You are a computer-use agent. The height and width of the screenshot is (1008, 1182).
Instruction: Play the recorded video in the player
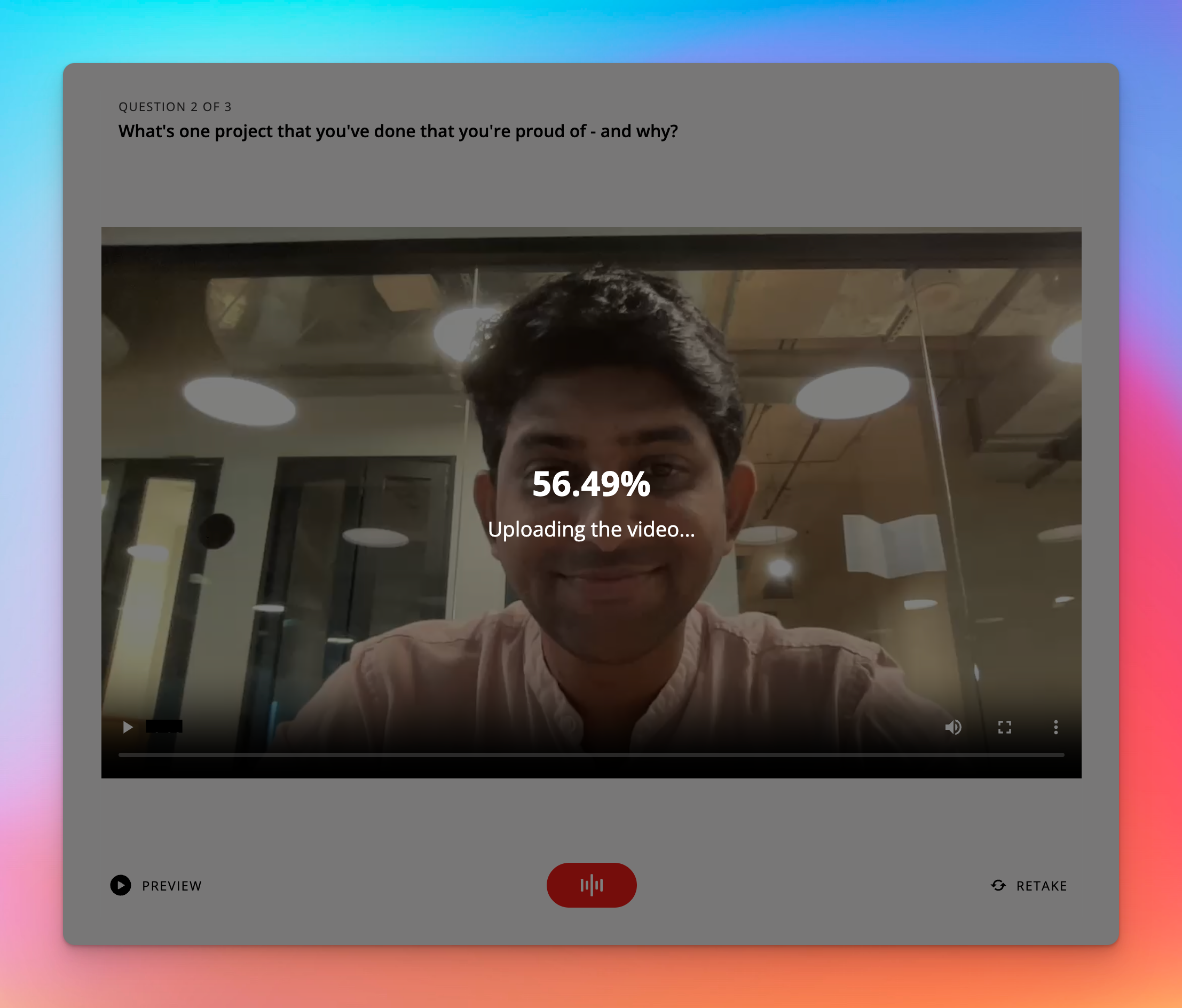pos(128,727)
